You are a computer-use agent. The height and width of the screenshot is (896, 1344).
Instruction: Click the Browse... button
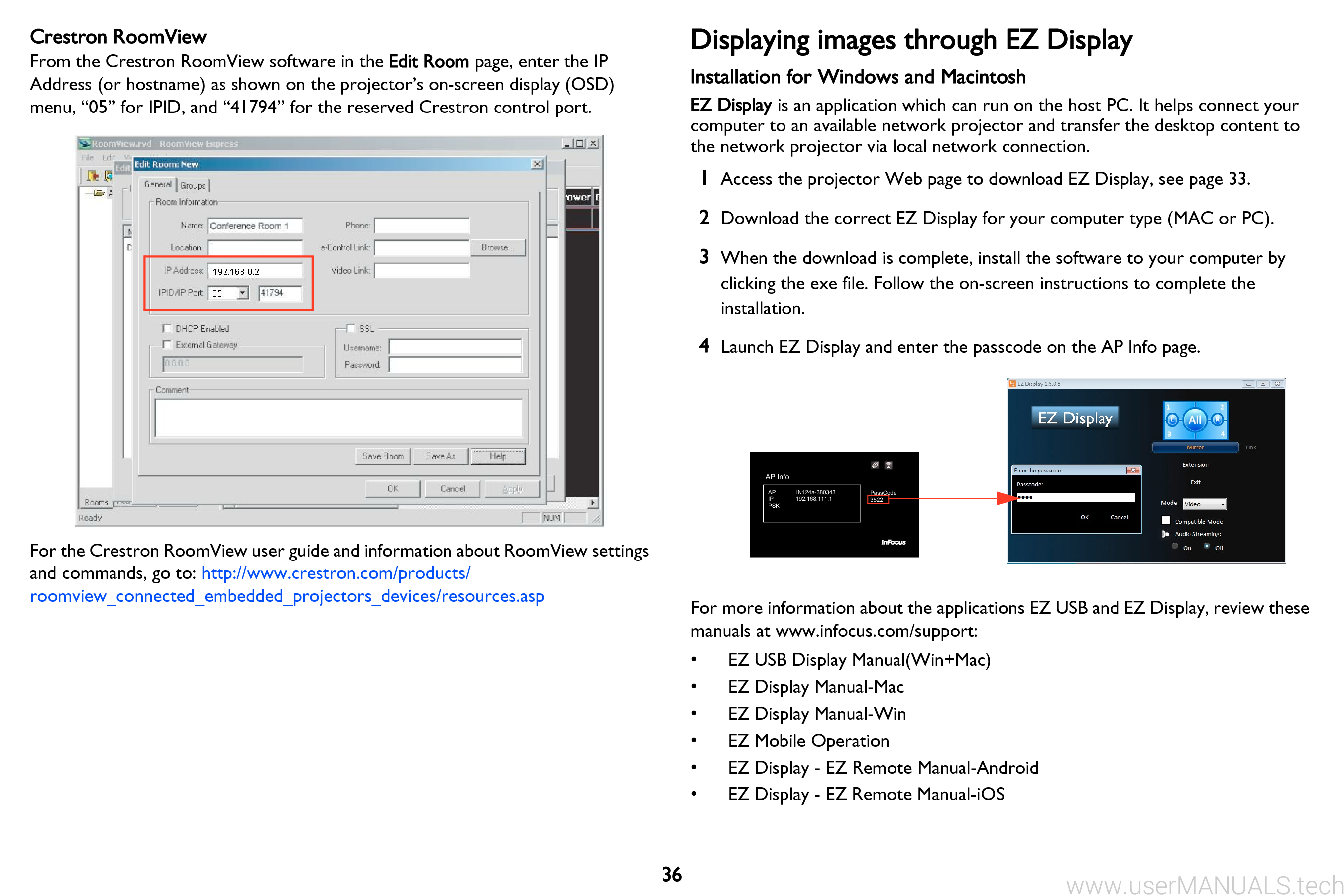(x=498, y=248)
